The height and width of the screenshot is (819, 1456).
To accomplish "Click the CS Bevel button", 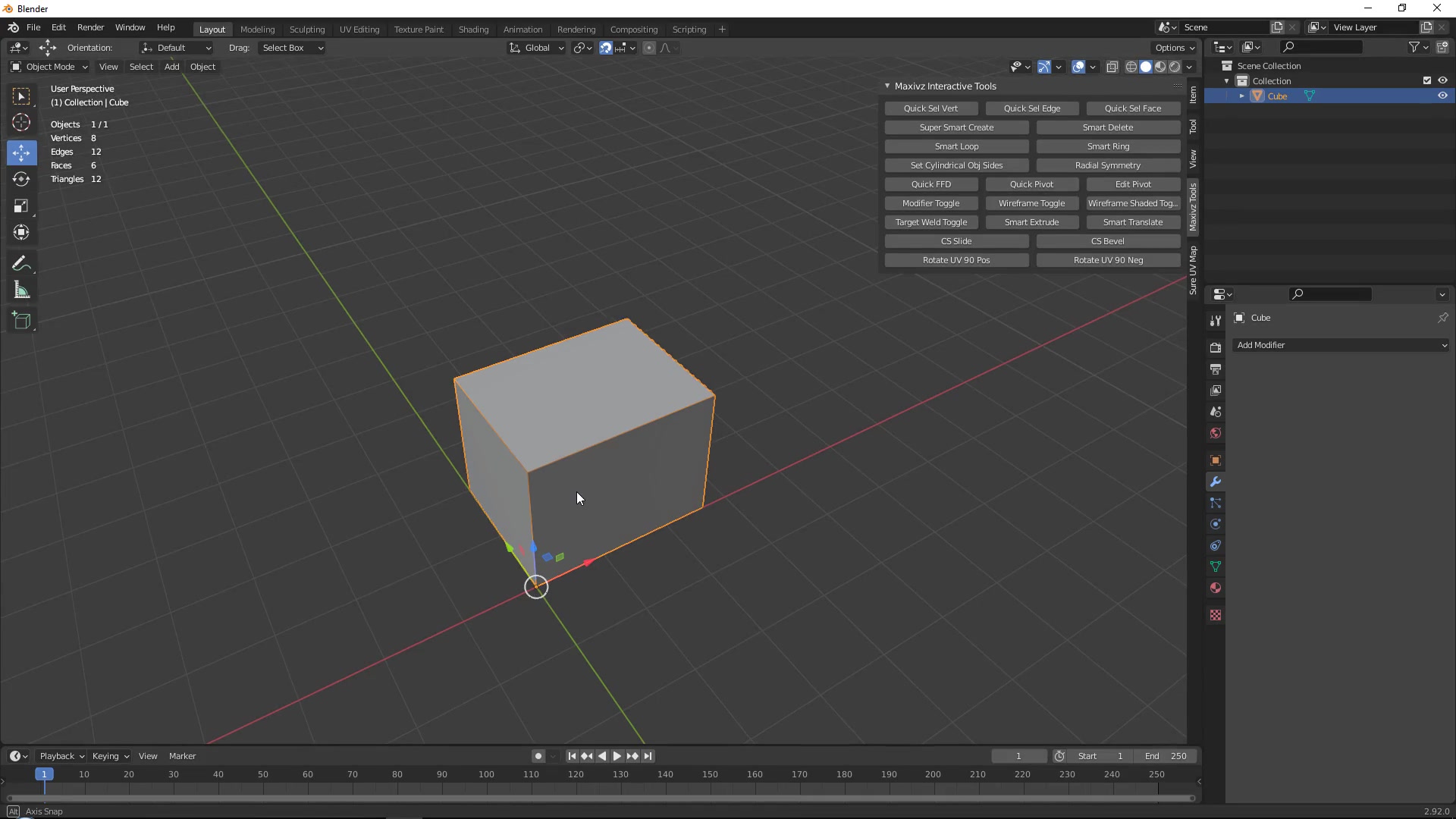I will tap(1108, 241).
